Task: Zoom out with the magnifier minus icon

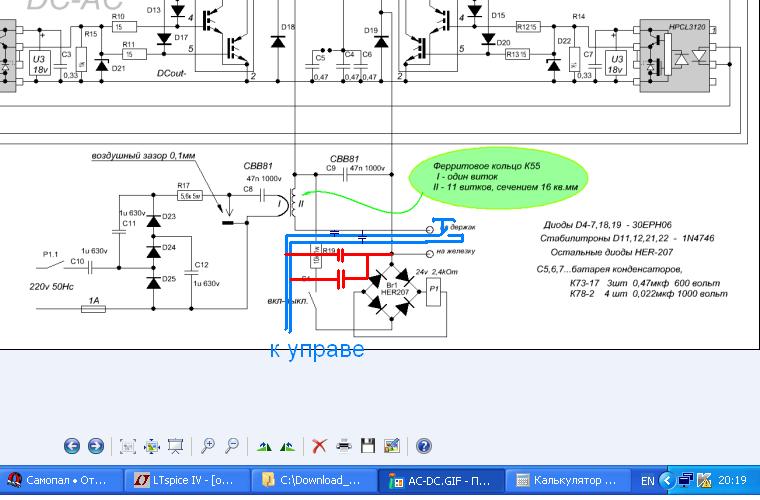Action: [x=232, y=446]
